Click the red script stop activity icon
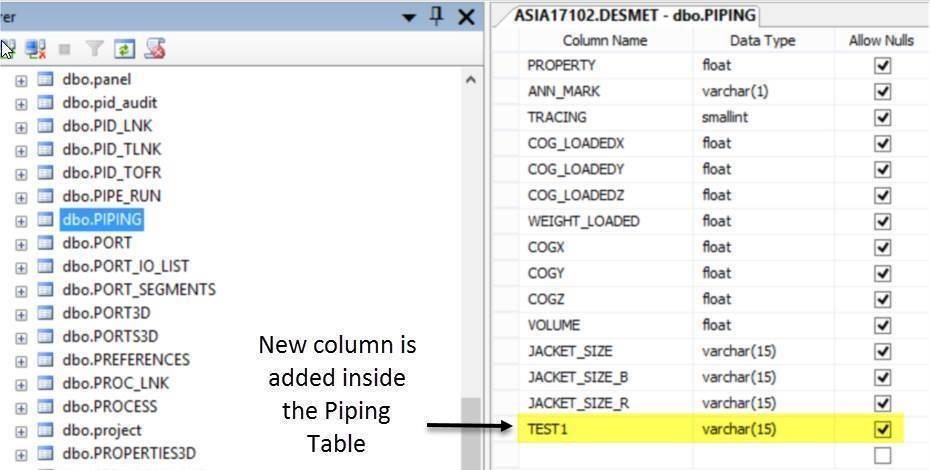The image size is (930, 470). coord(154,49)
